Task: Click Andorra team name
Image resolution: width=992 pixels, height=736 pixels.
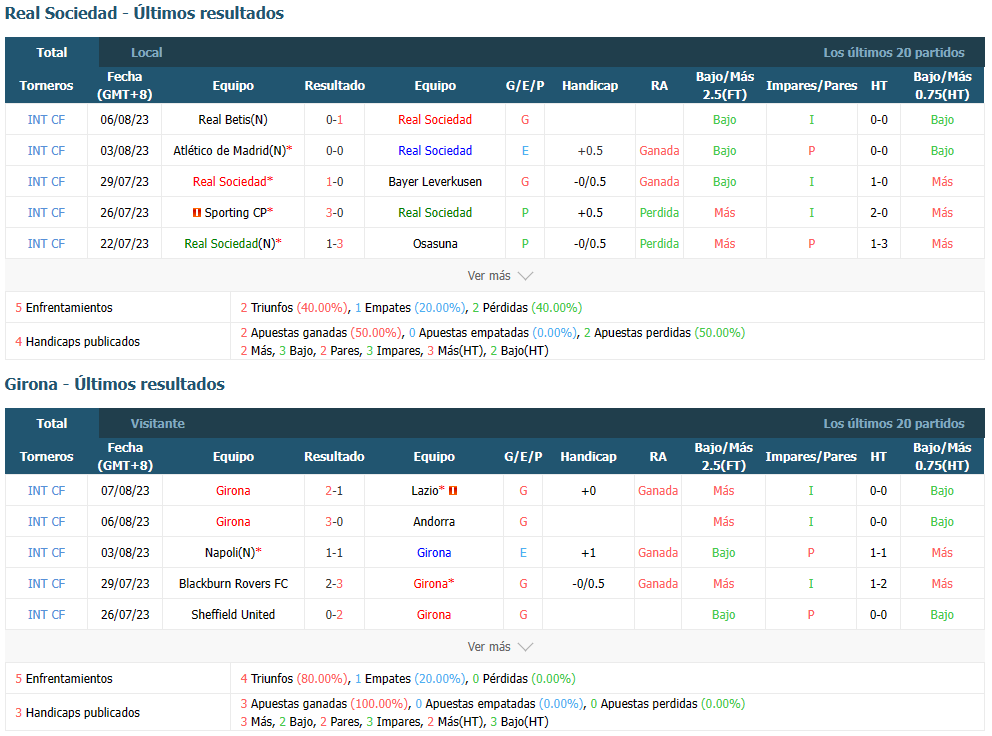Action: [x=434, y=521]
